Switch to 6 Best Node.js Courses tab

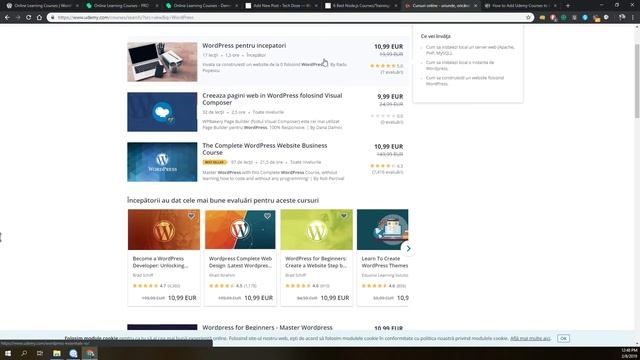coord(360,6)
